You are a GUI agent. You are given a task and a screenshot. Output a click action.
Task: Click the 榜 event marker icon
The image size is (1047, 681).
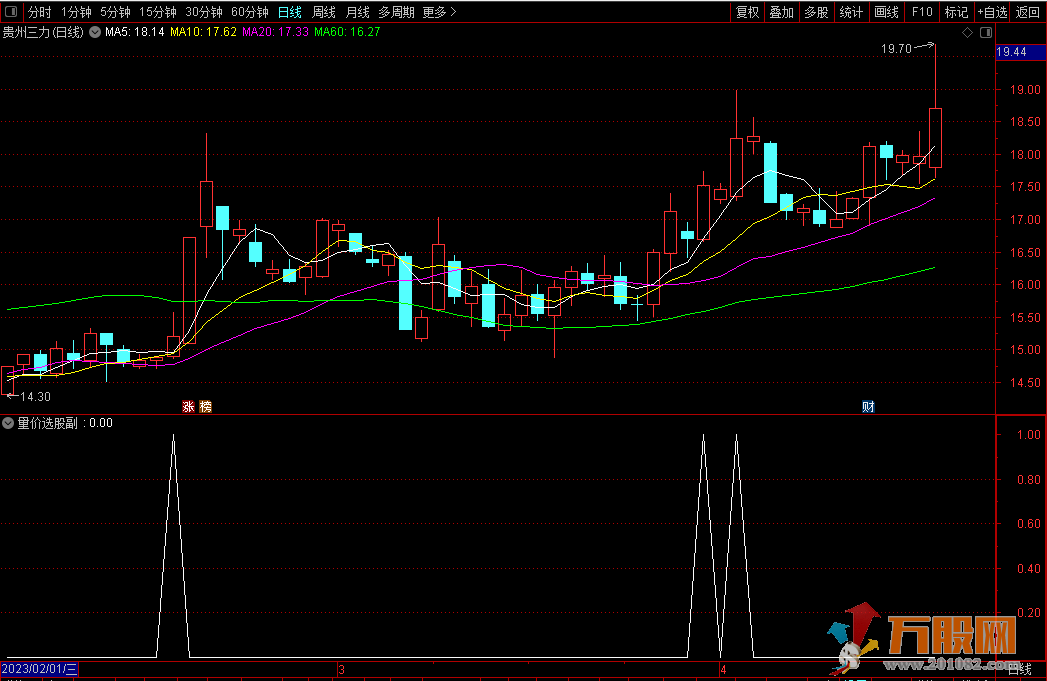[206, 407]
